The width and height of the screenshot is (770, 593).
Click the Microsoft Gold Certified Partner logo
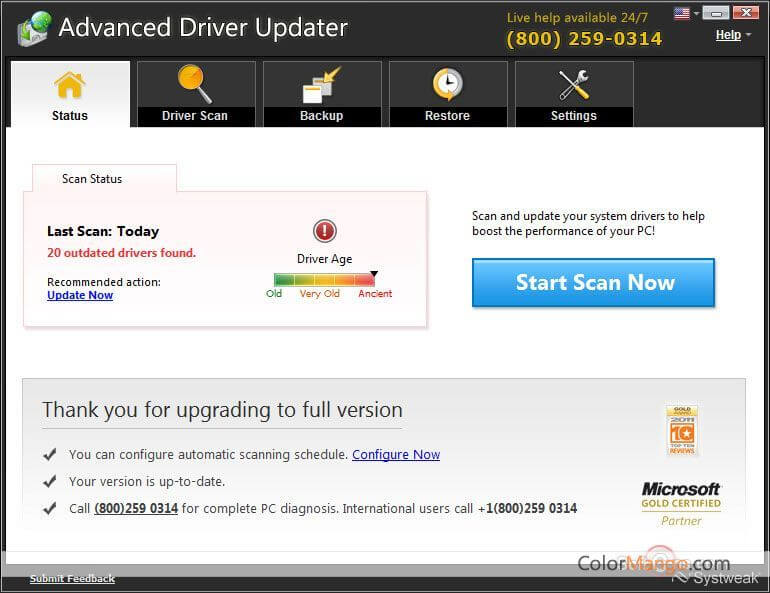[681, 502]
